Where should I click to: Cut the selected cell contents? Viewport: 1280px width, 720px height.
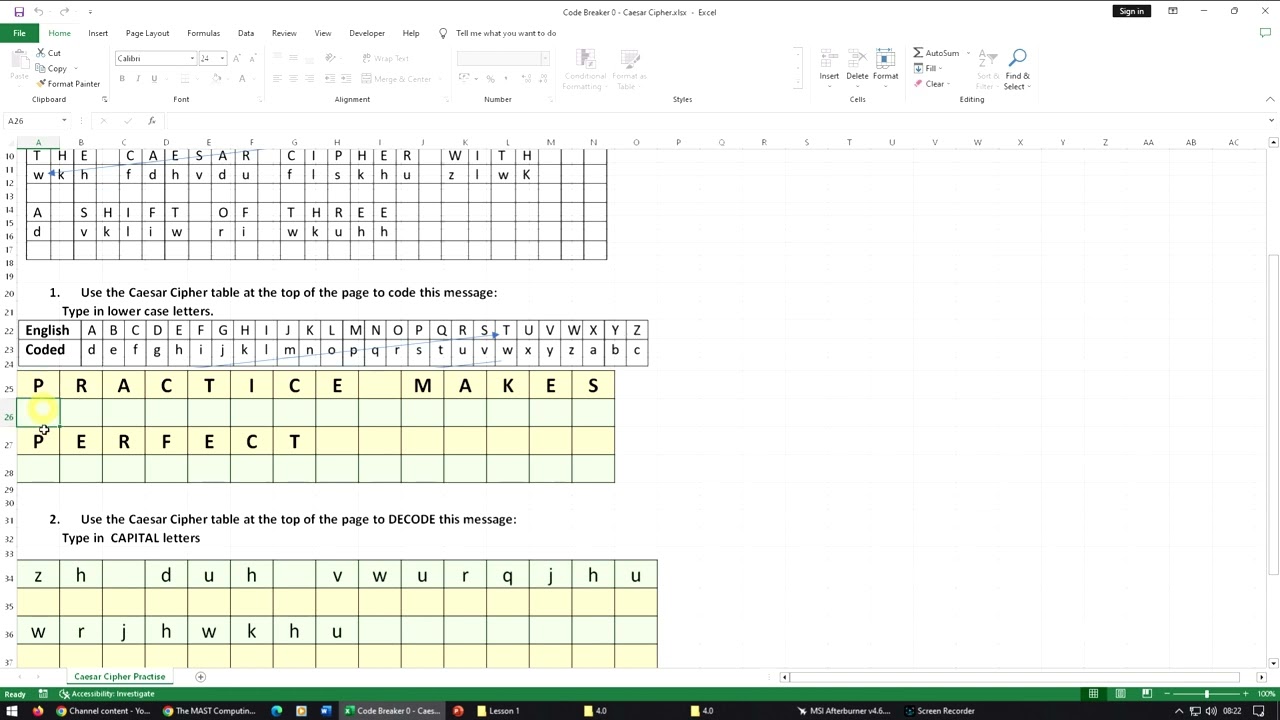(x=48, y=53)
